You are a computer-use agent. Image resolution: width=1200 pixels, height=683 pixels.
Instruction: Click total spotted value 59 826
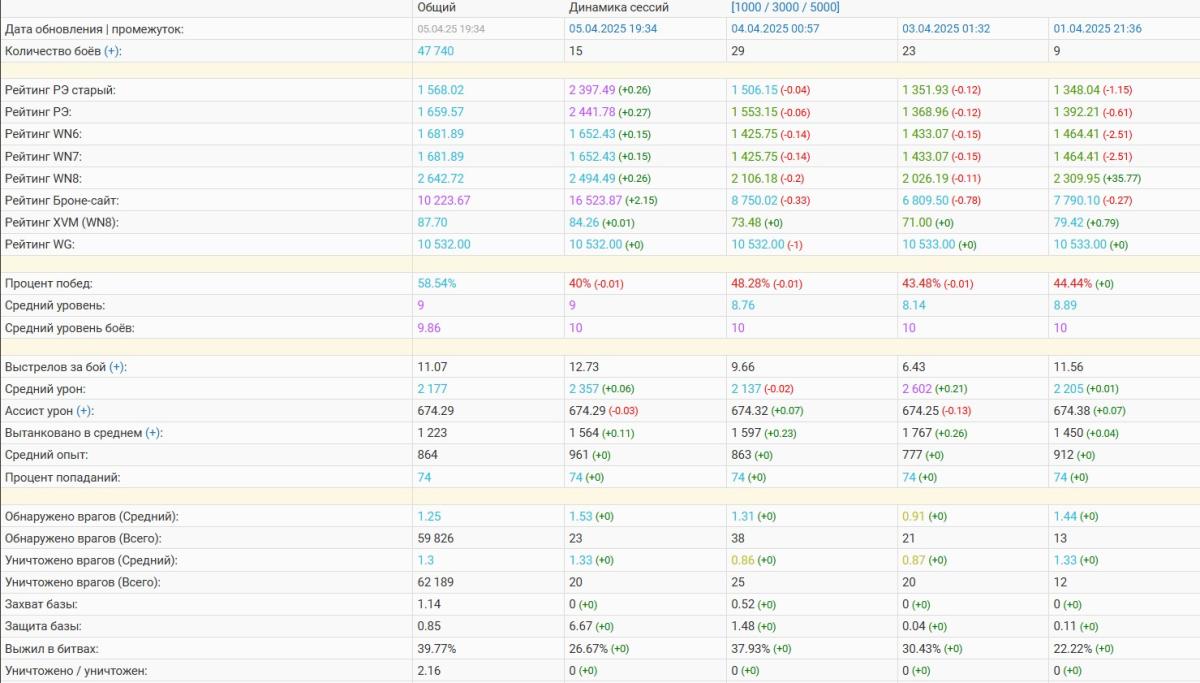436,538
